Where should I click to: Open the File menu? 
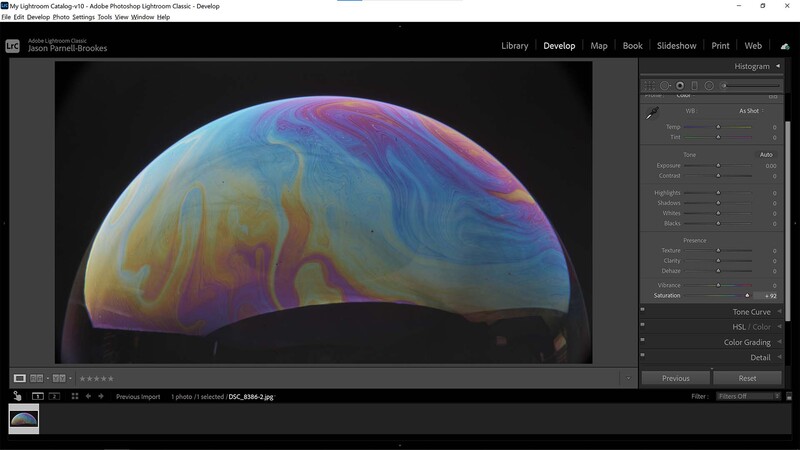coord(6,17)
